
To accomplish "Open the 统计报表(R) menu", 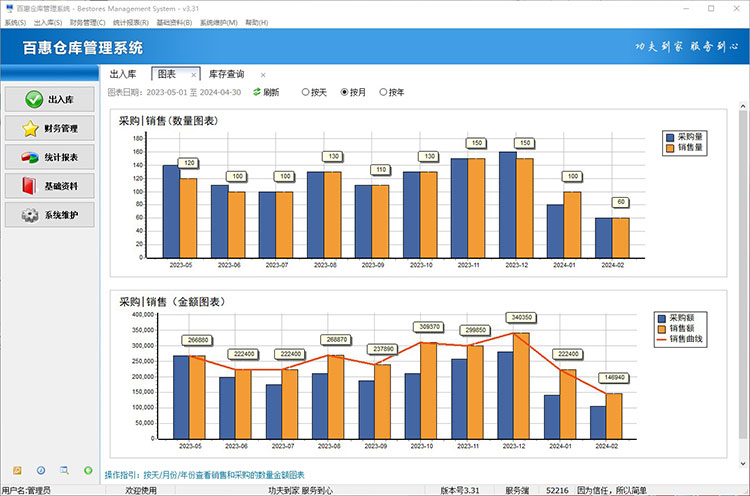I will point(131,22).
